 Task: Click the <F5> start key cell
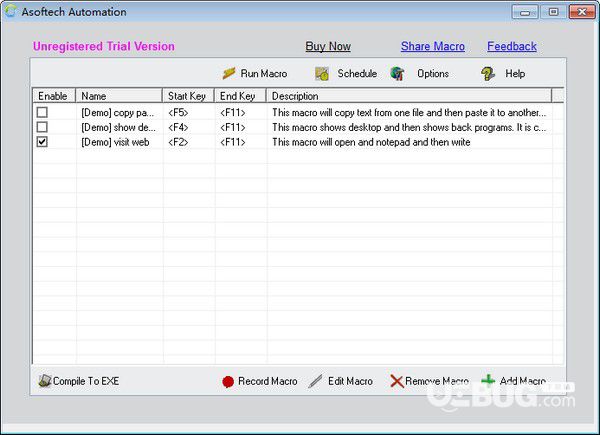pyautogui.click(x=178, y=112)
